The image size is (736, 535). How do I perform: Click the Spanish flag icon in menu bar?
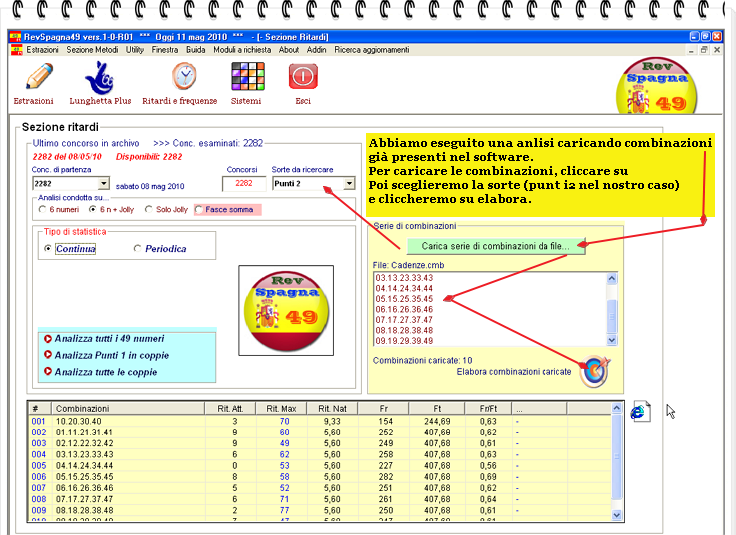coord(17,50)
